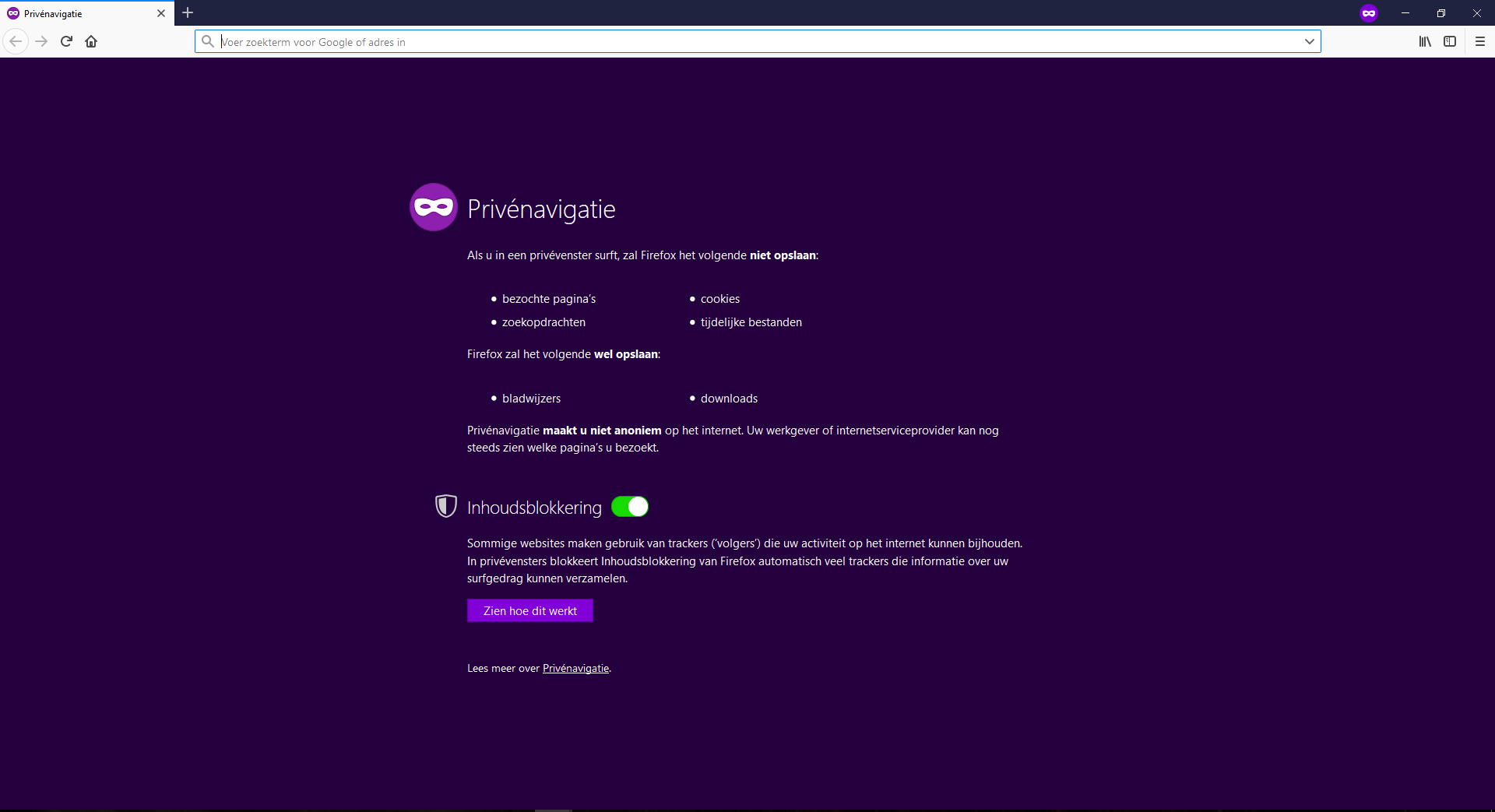1495x812 pixels.
Task: Focus the address and search bar
Action: (x=758, y=41)
